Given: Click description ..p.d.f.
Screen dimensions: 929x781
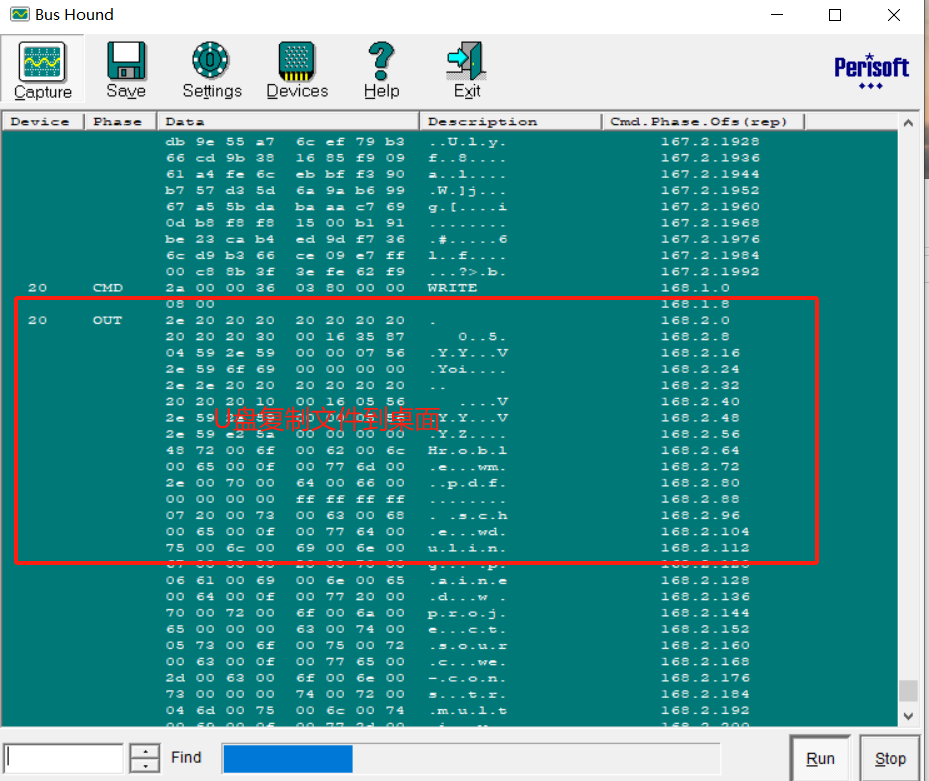Looking at the screenshot, I should click(467, 483).
